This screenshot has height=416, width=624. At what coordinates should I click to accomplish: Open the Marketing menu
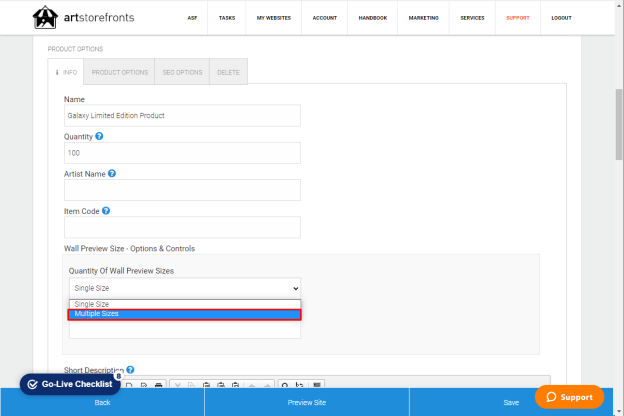coord(423,18)
